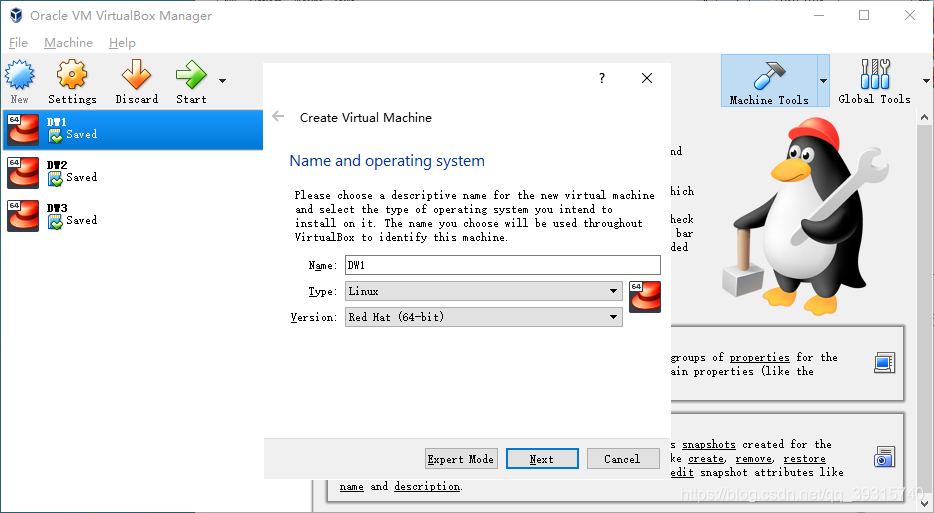Viewport: 934px width, 513px height.
Task: Open the Machine Tools dropdown arrow
Action: [x=823, y=80]
